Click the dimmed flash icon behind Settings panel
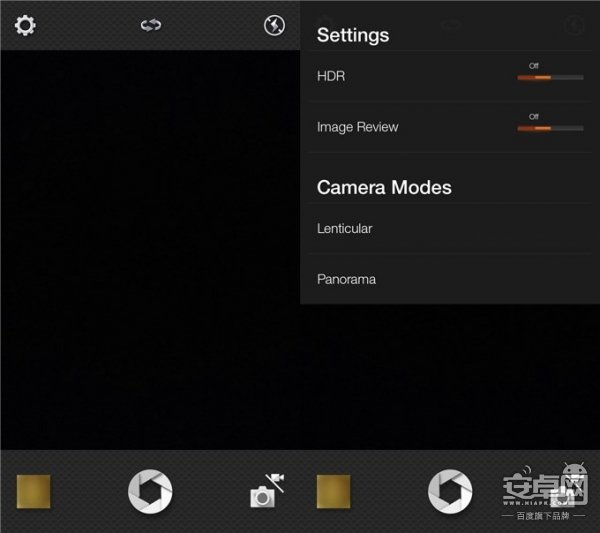The height and width of the screenshot is (533, 600). coord(575,25)
